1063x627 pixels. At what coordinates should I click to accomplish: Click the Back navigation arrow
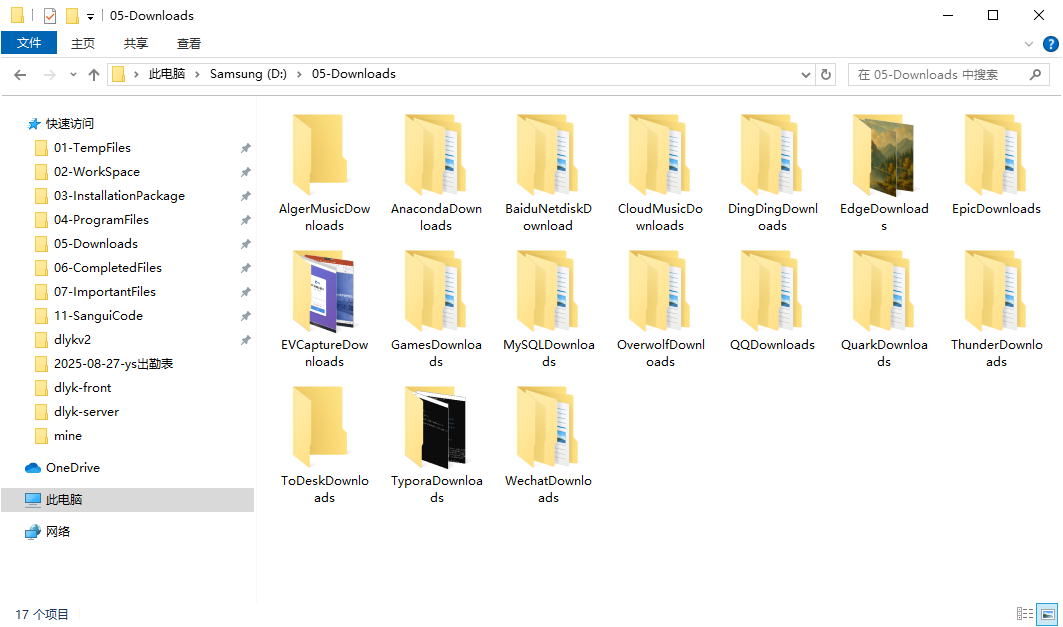pos(20,75)
